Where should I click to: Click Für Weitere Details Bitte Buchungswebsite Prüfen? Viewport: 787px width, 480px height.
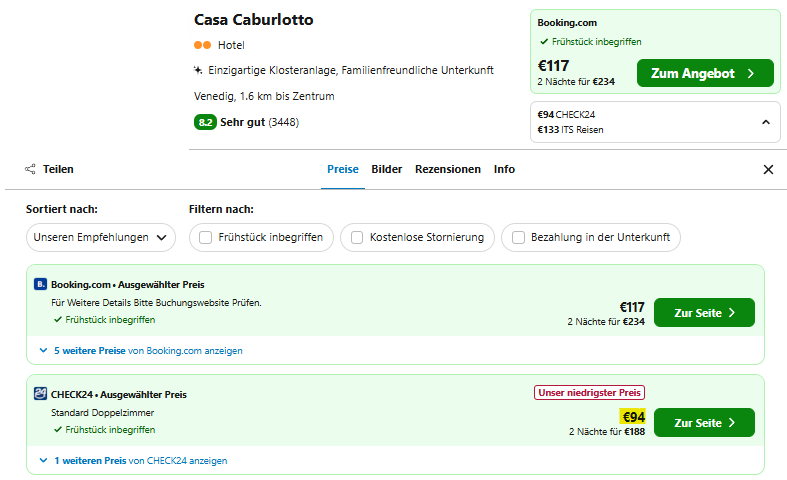click(x=156, y=303)
